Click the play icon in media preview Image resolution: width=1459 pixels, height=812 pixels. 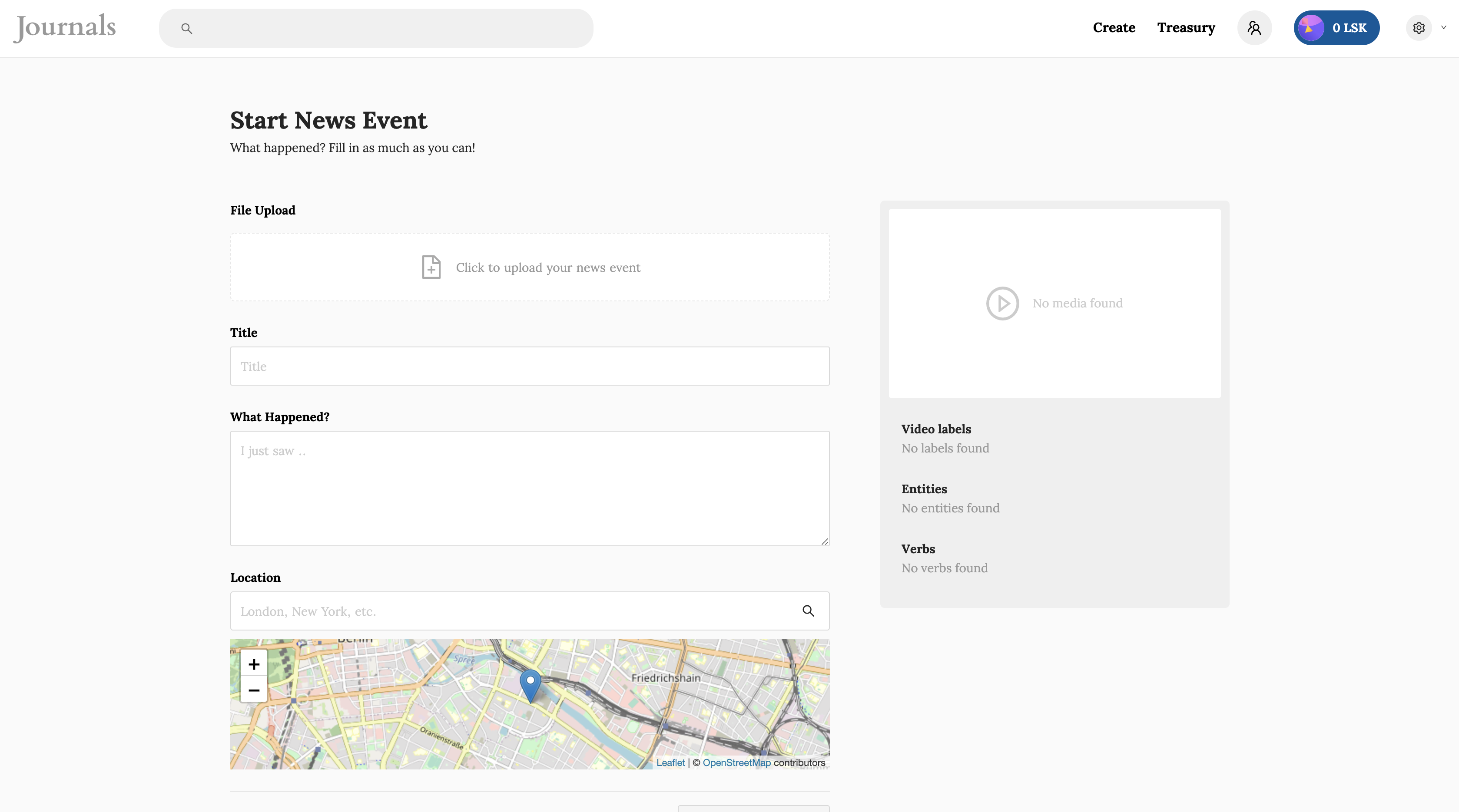pos(1002,303)
